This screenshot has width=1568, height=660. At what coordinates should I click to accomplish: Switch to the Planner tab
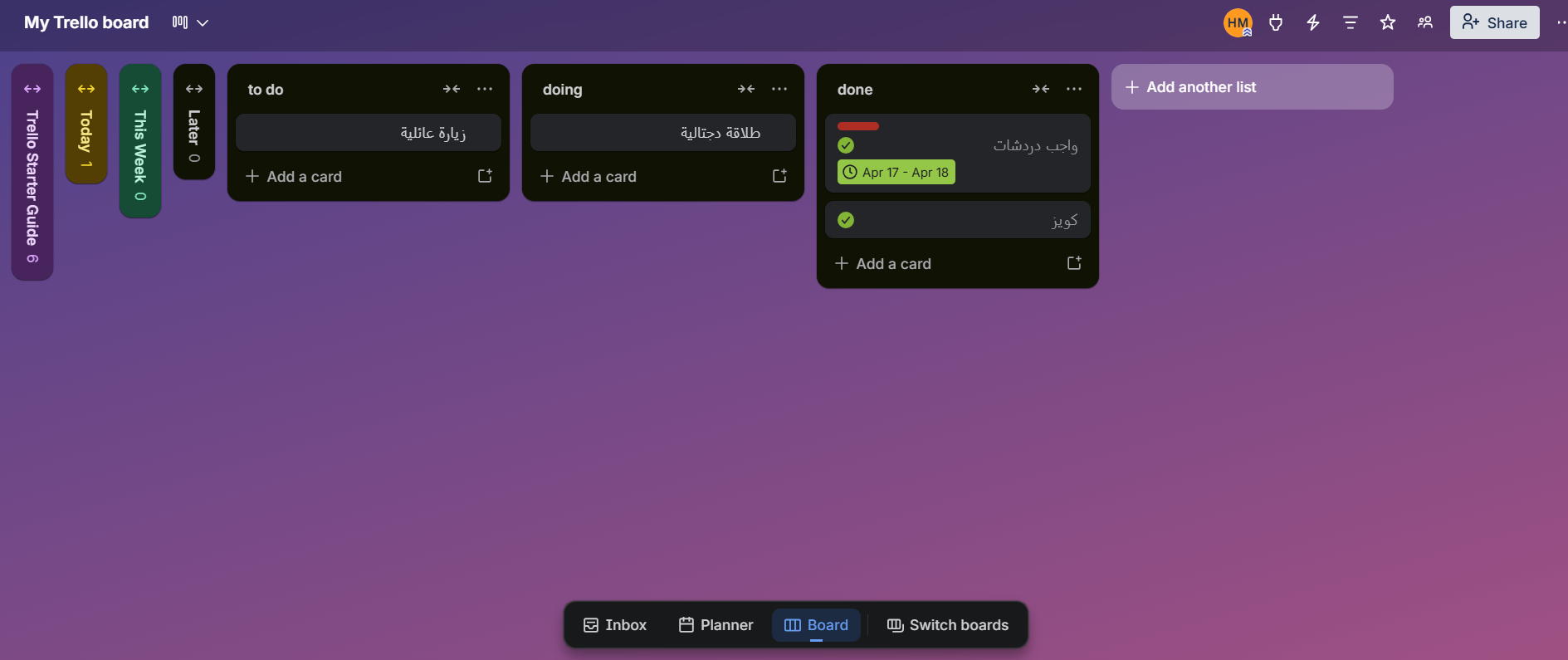(x=716, y=625)
